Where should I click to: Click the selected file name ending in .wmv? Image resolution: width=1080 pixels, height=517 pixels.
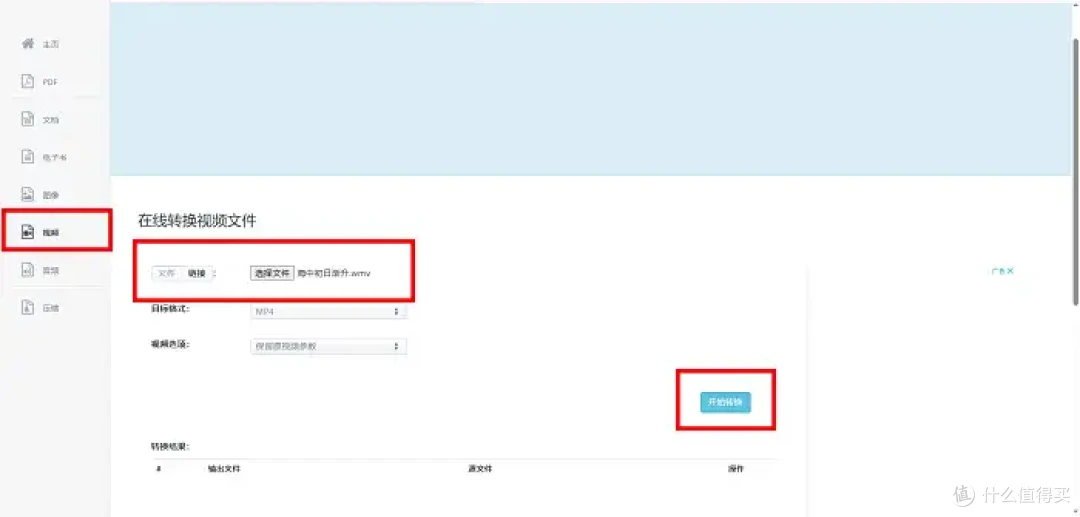point(334,273)
